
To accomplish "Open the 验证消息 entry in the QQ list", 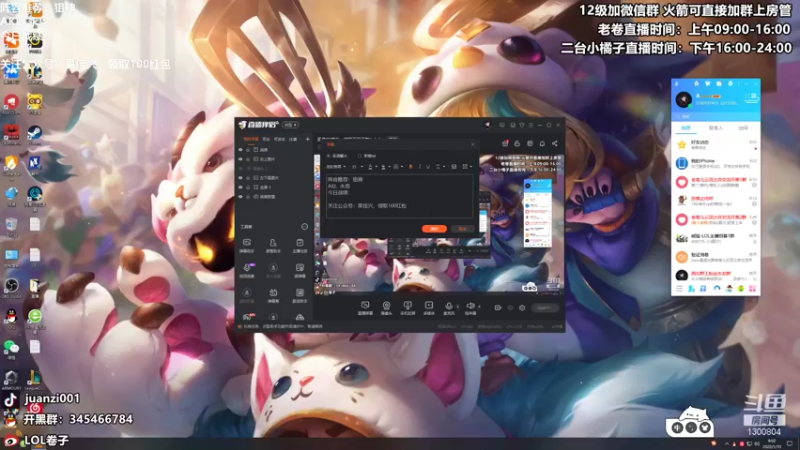I will [x=715, y=257].
